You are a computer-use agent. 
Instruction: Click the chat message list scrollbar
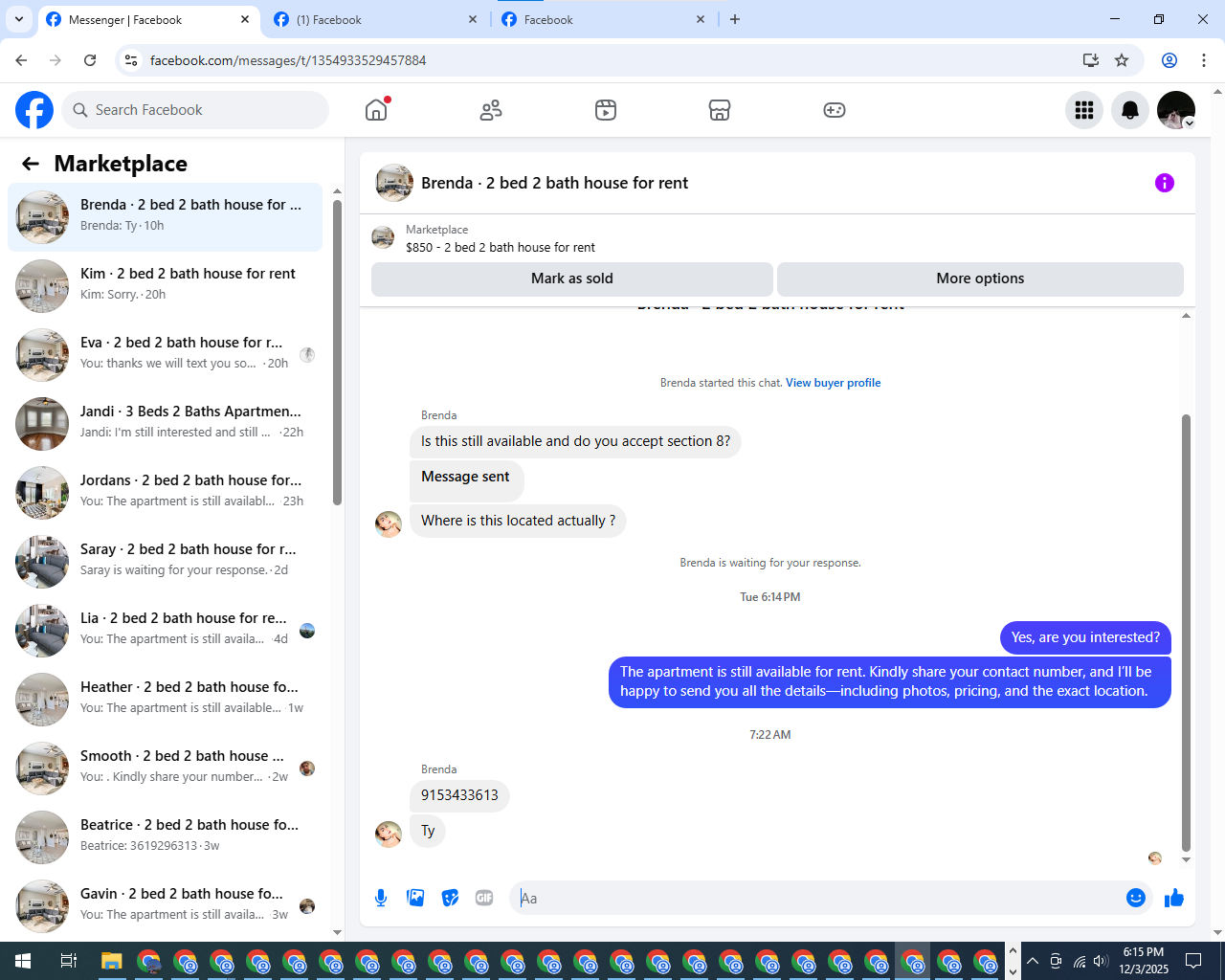pyautogui.click(x=1187, y=632)
